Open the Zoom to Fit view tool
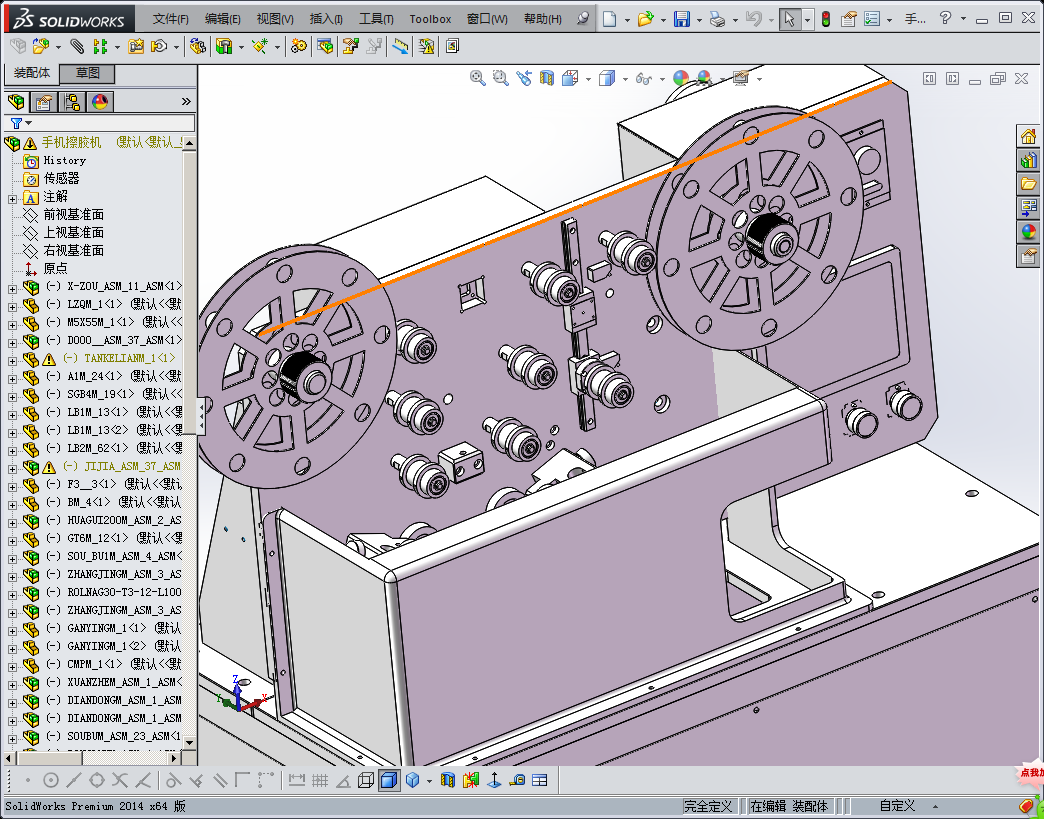 point(478,79)
